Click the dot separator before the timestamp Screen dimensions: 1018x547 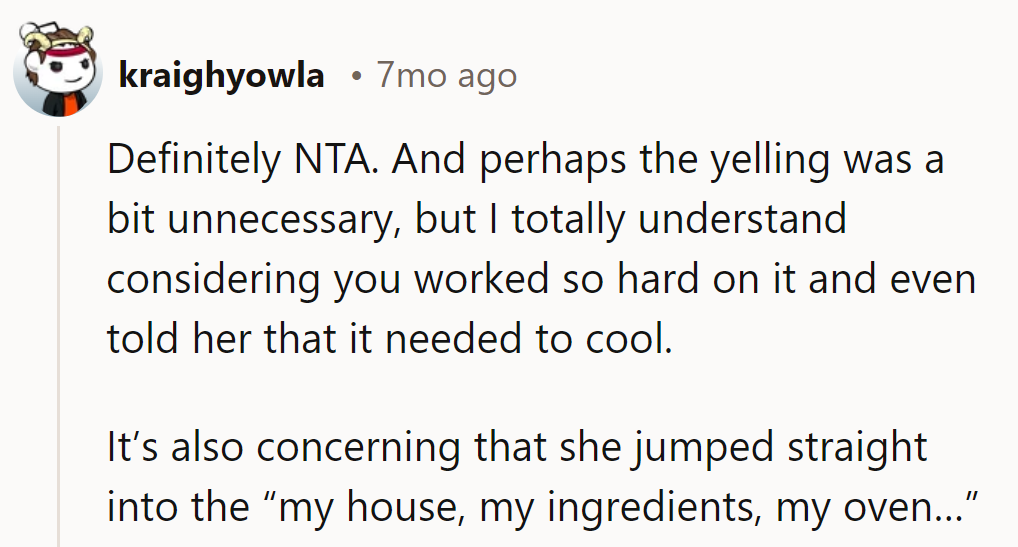pos(355,76)
